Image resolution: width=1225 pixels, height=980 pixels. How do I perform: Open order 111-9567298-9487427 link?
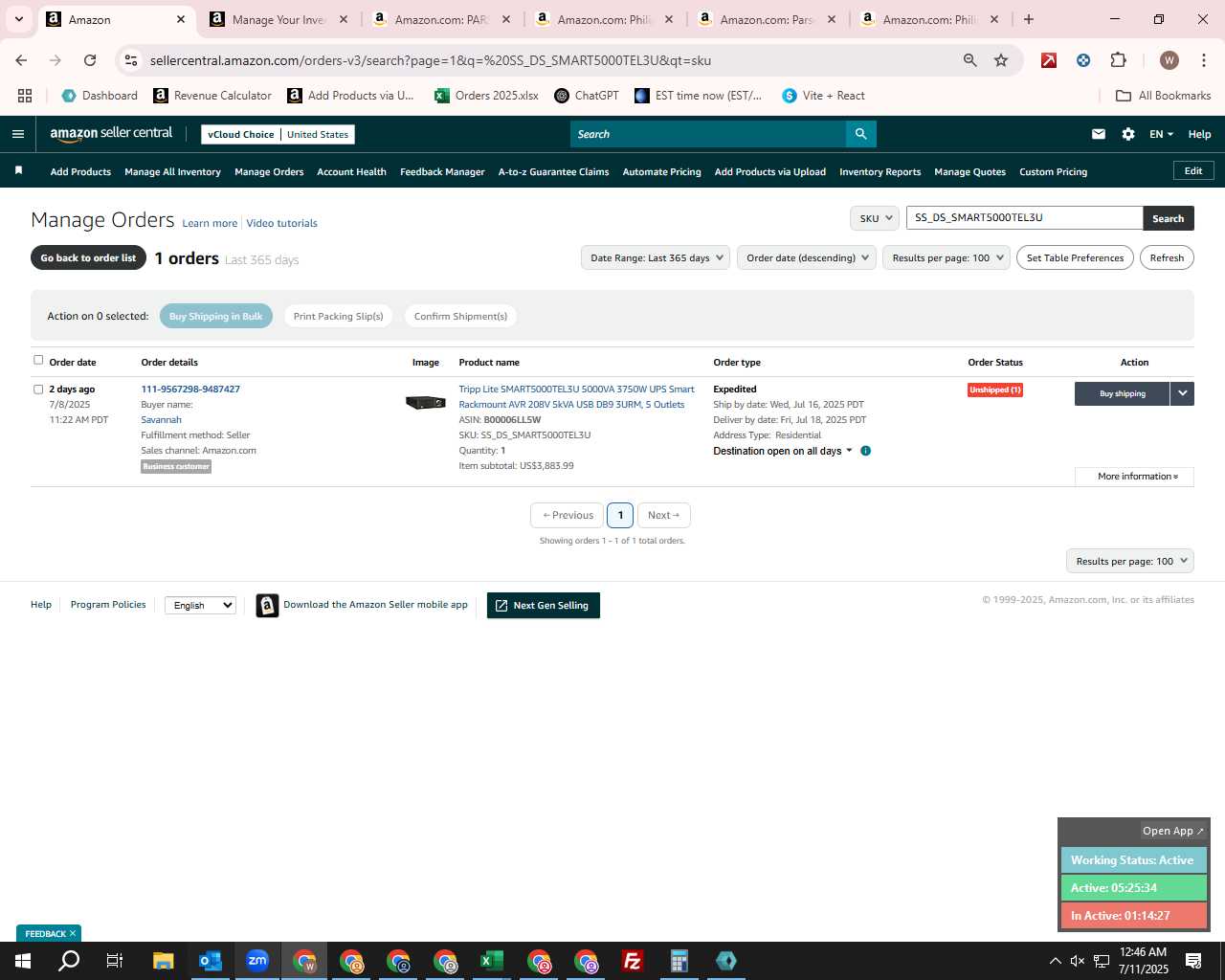pyautogui.click(x=190, y=390)
